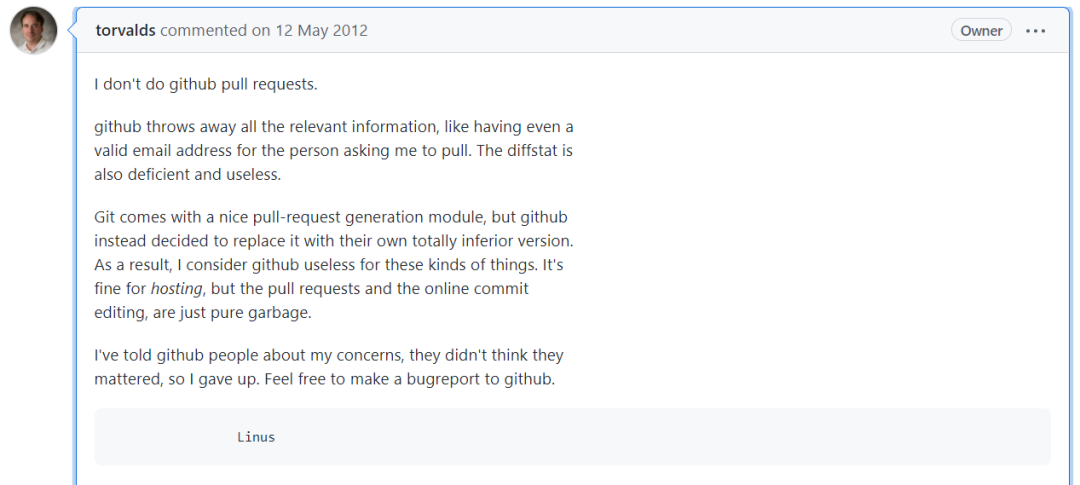
Task: Click the word 'diffstat' in comment
Action: 522,151
